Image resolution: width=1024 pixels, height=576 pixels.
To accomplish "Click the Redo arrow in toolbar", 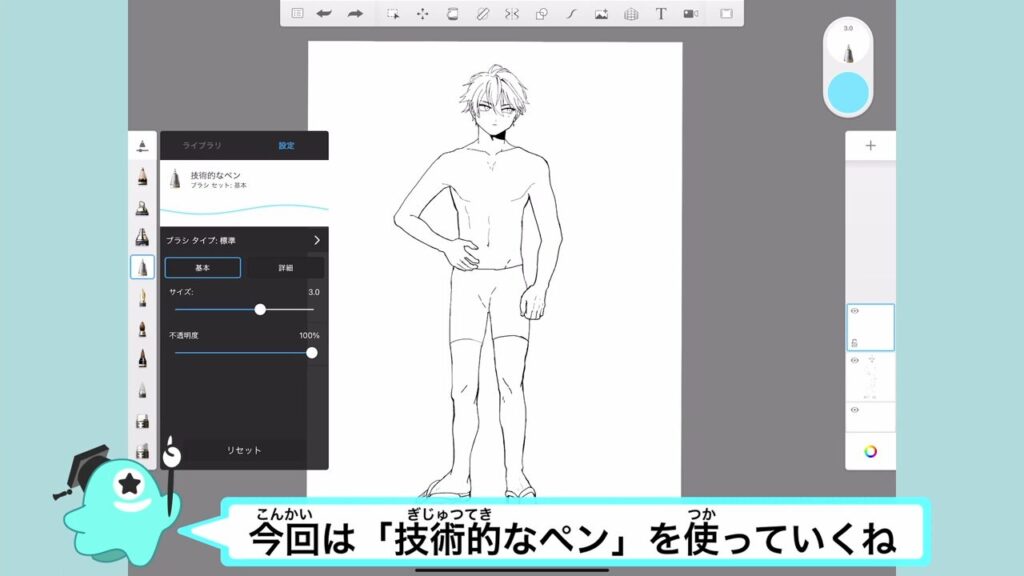I will tap(354, 14).
